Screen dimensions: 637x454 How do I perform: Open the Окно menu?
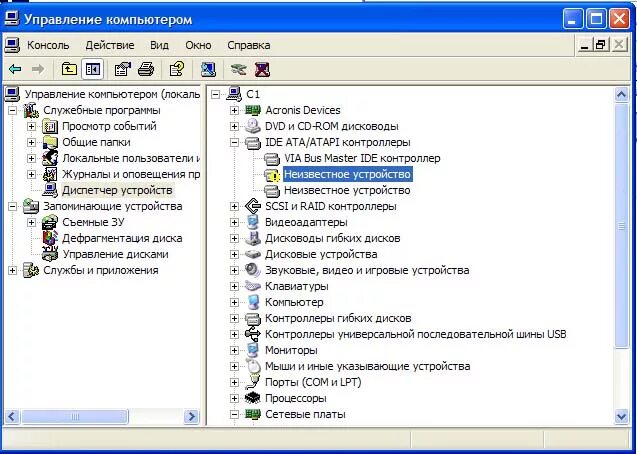coord(198,45)
